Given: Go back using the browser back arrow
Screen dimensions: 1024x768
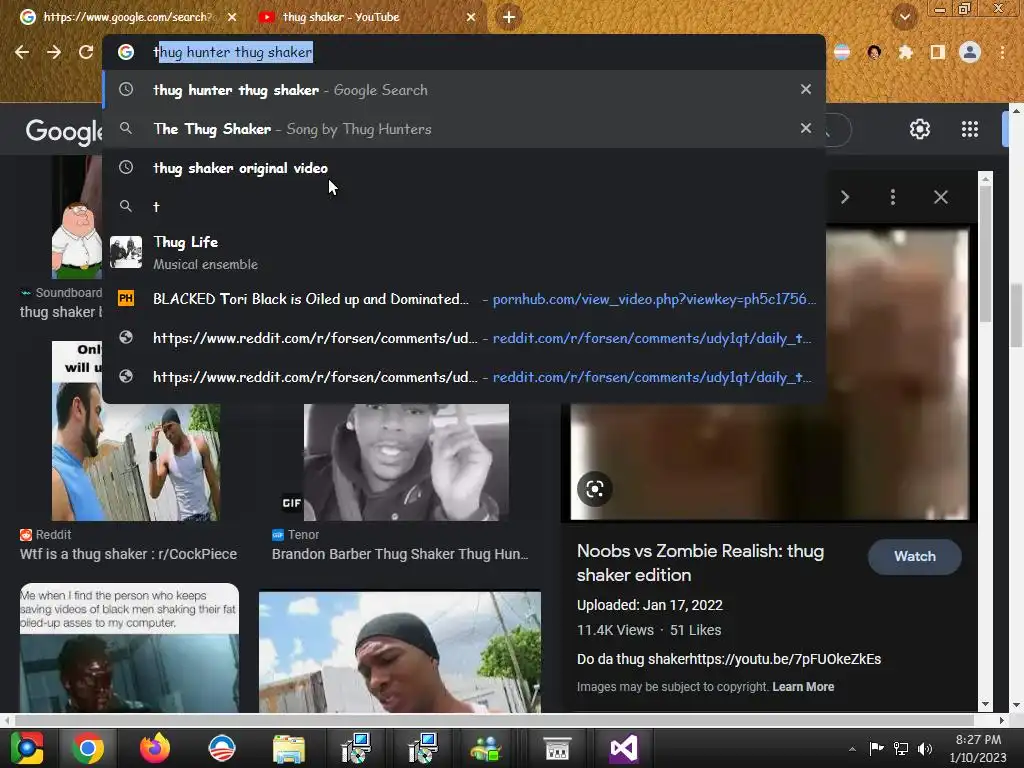Looking at the screenshot, I should [x=22, y=52].
